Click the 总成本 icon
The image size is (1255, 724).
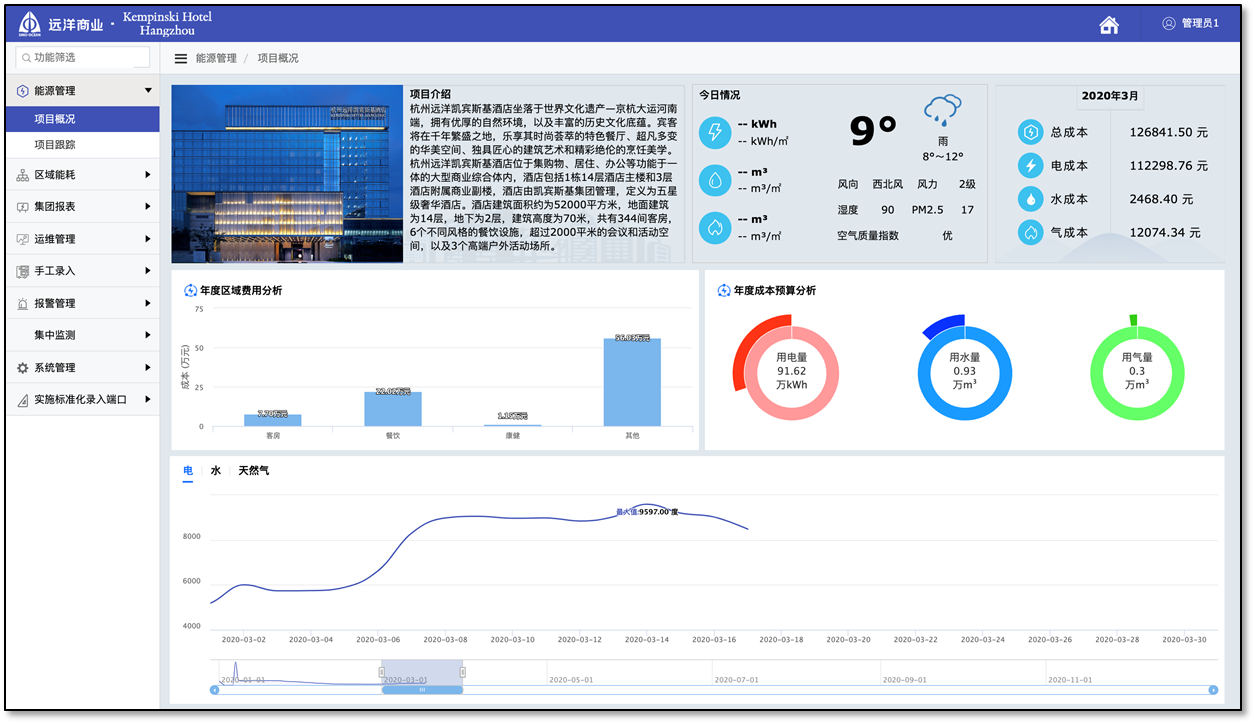(1030, 132)
